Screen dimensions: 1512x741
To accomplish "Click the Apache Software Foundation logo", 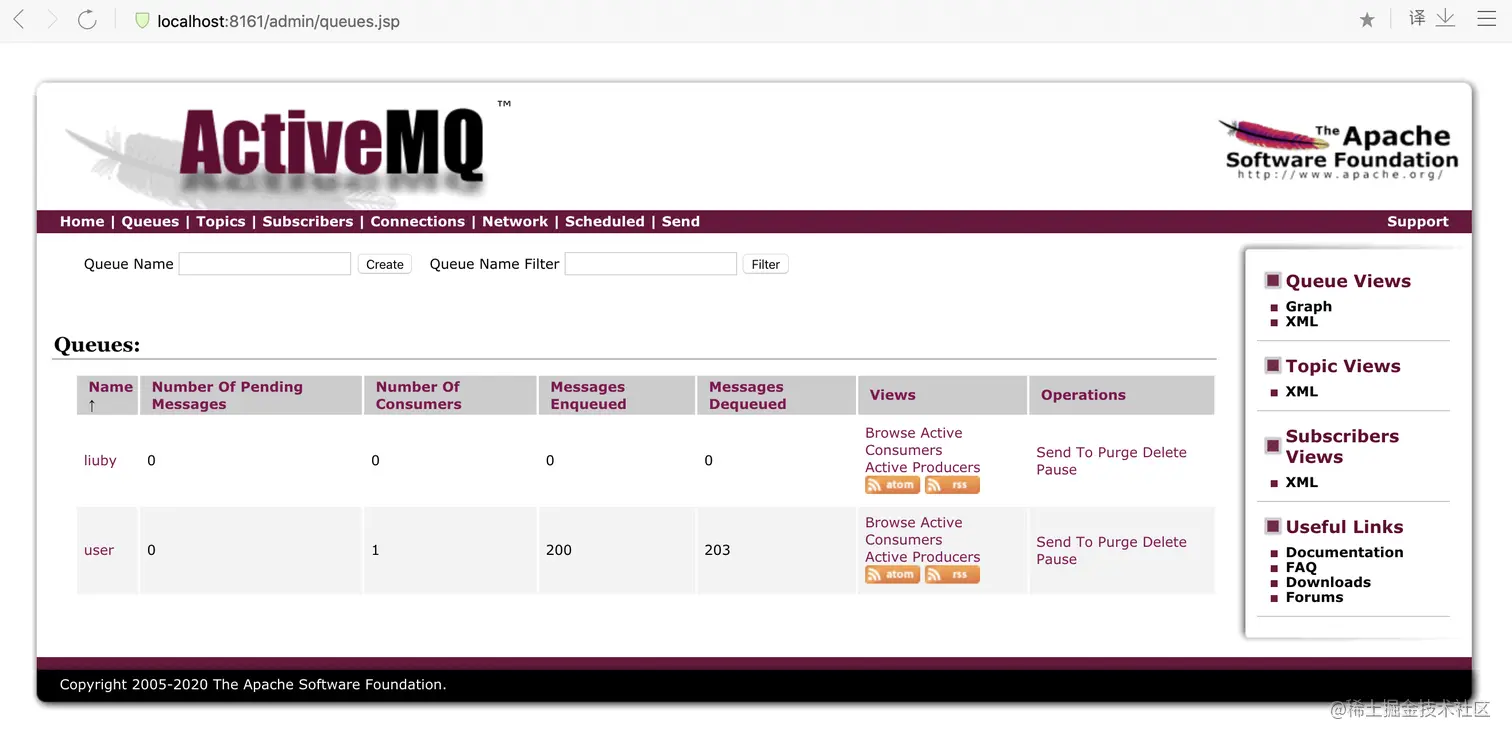I will [1338, 150].
